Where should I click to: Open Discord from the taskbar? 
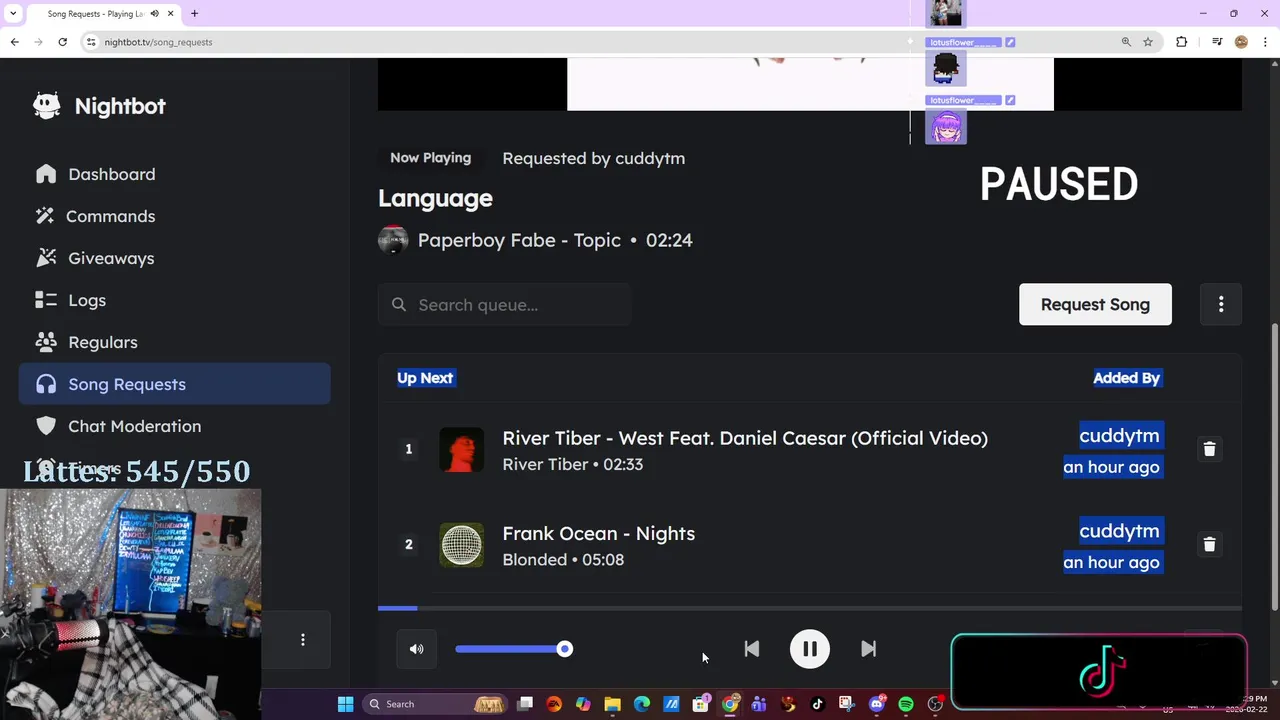point(877,704)
